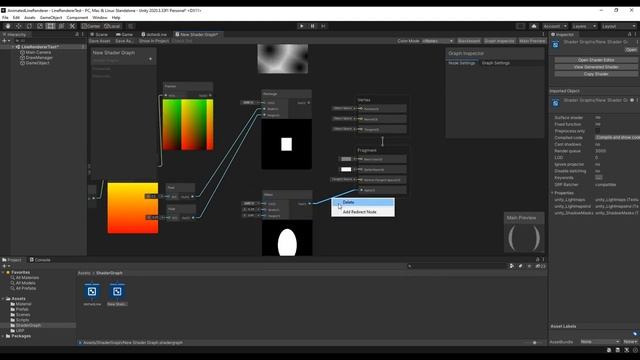Open the Component menu

tap(77, 18)
